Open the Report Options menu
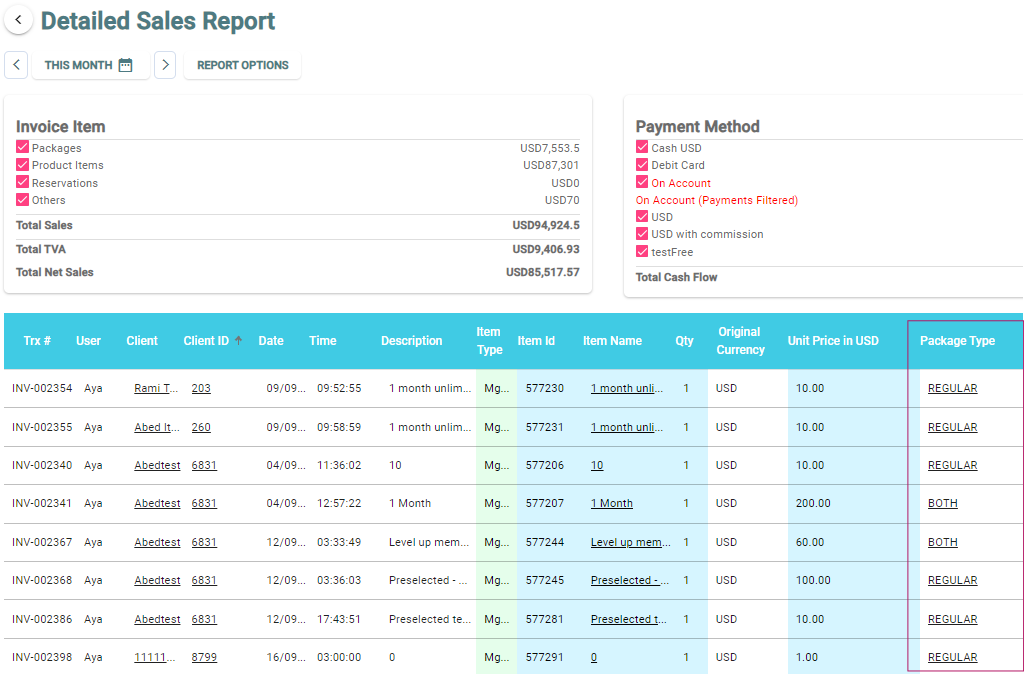This screenshot has height=674, width=1024. click(x=242, y=65)
